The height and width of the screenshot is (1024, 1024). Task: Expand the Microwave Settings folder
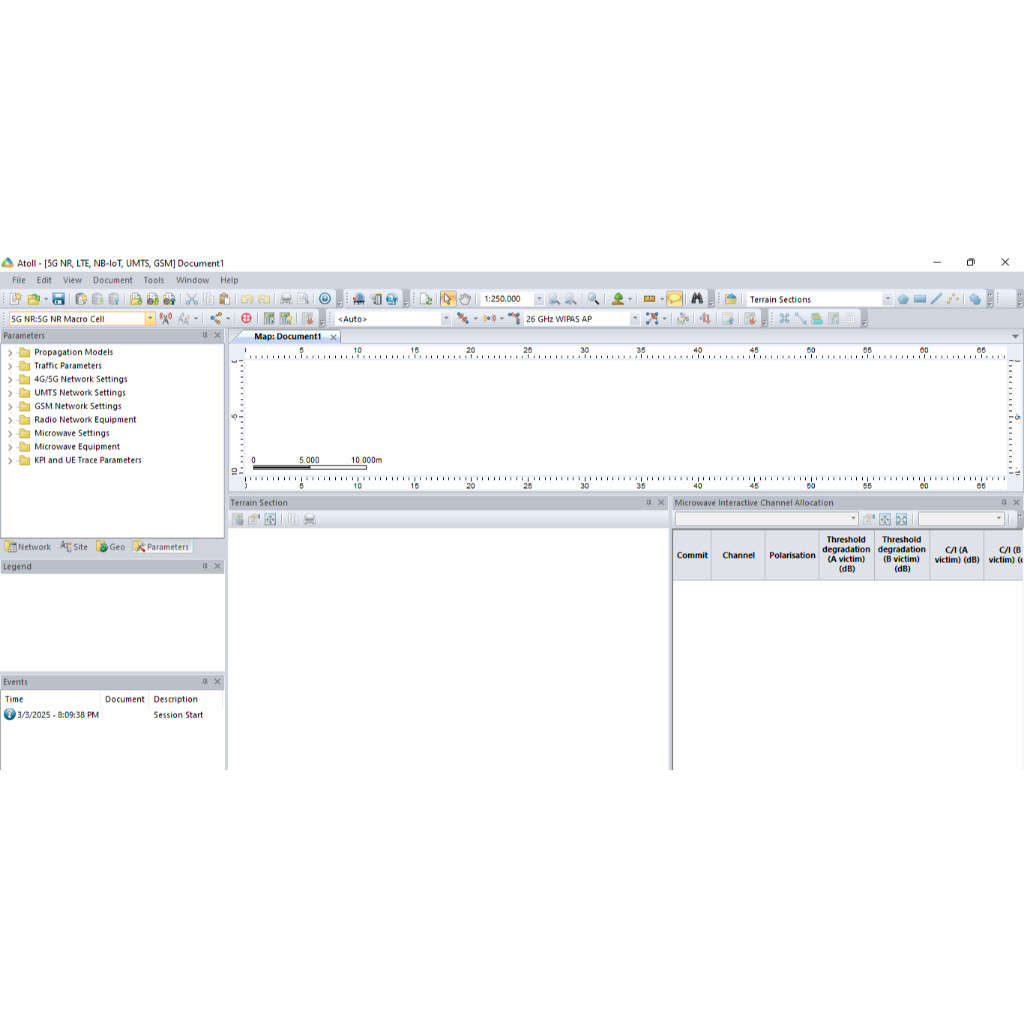(x=10, y=434)
